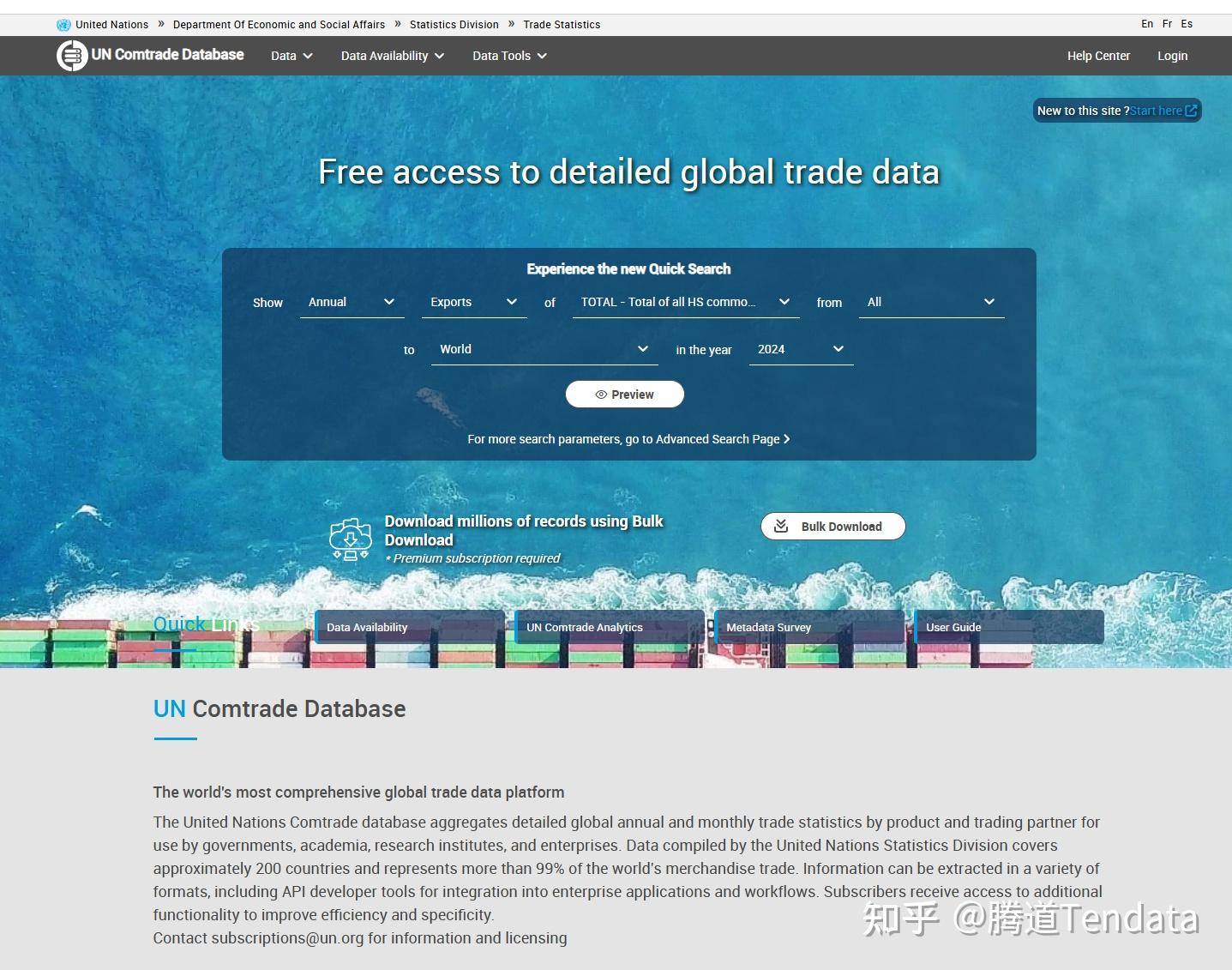Click the Statistics Division breadcrumb link
1232x970 pixels.
coord(454,25)
